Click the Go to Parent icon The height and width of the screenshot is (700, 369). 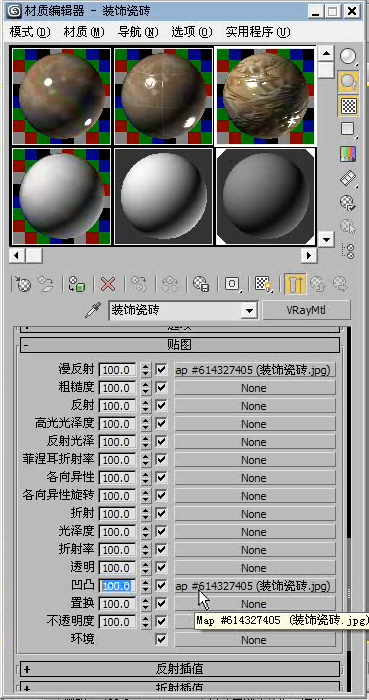point(318,284)
